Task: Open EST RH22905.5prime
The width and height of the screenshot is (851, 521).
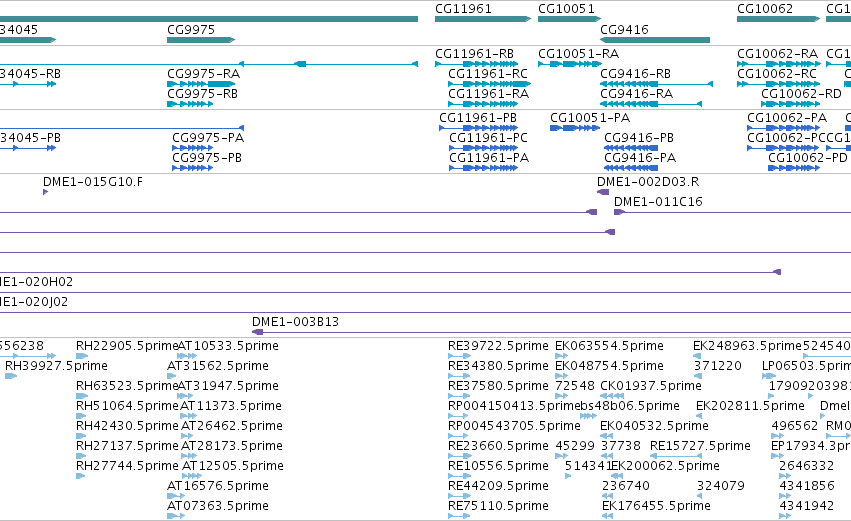Action: (x=82, y=356)
